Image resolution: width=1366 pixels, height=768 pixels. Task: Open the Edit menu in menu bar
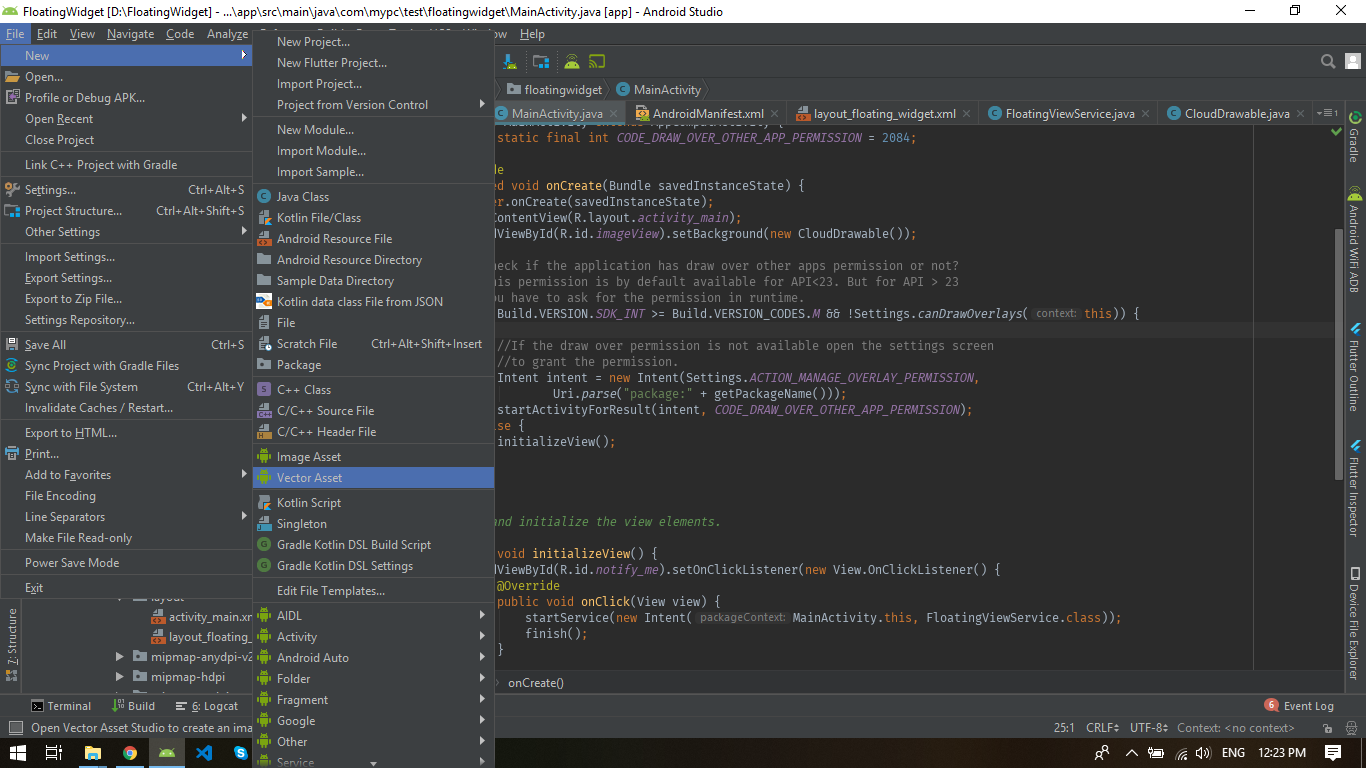point(47,34)
